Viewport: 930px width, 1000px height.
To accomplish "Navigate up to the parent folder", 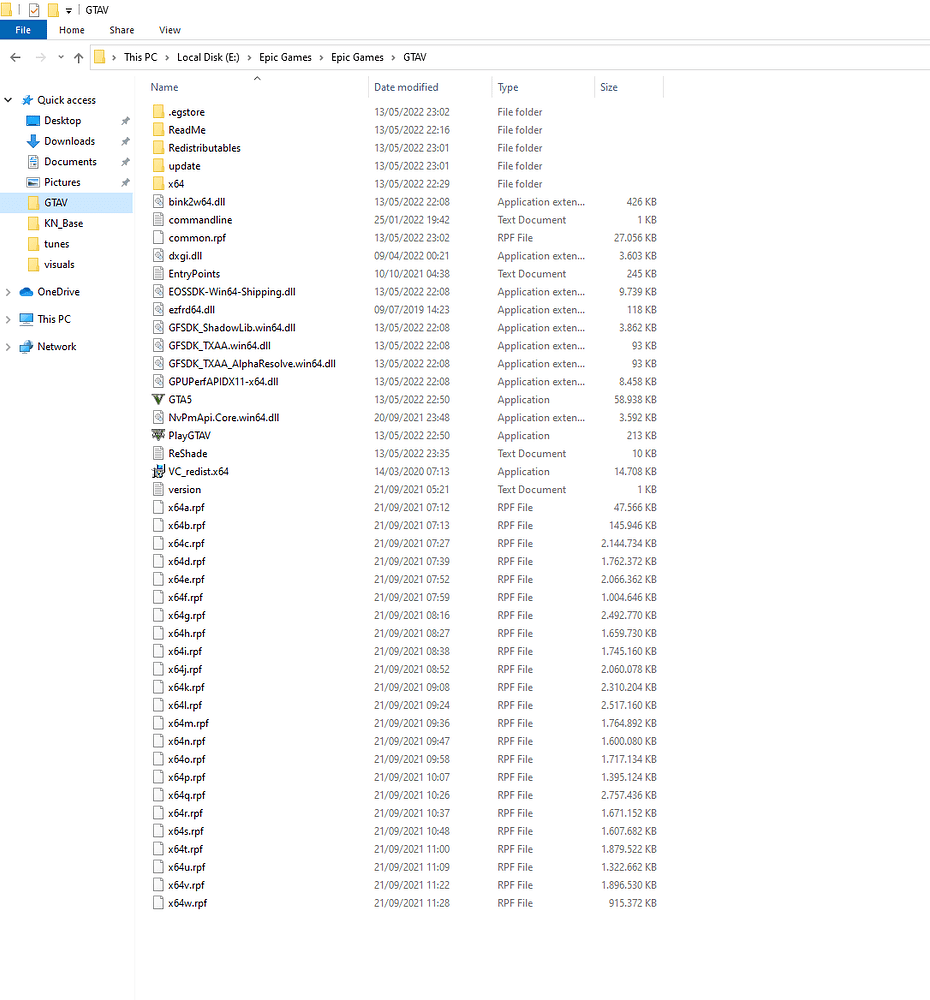I will (79, 57).
